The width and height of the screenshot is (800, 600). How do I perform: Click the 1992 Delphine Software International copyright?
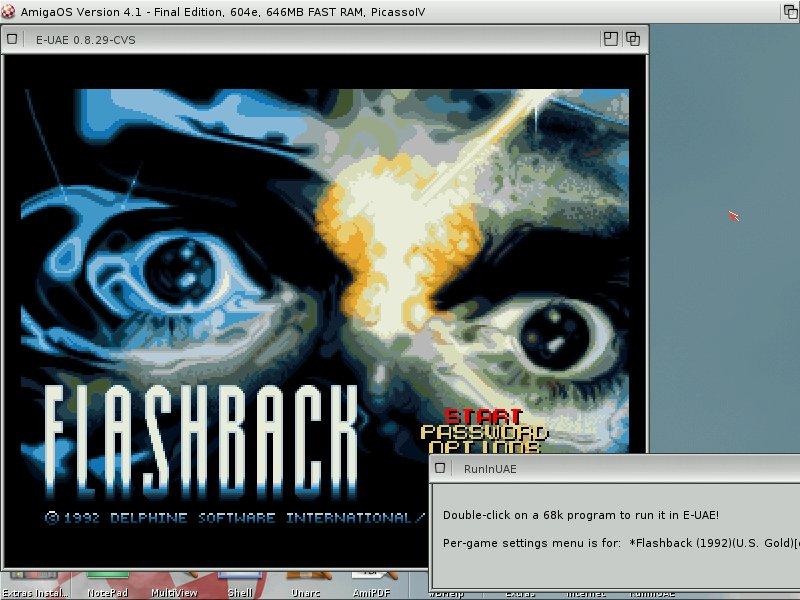click(x=235, y=518)
